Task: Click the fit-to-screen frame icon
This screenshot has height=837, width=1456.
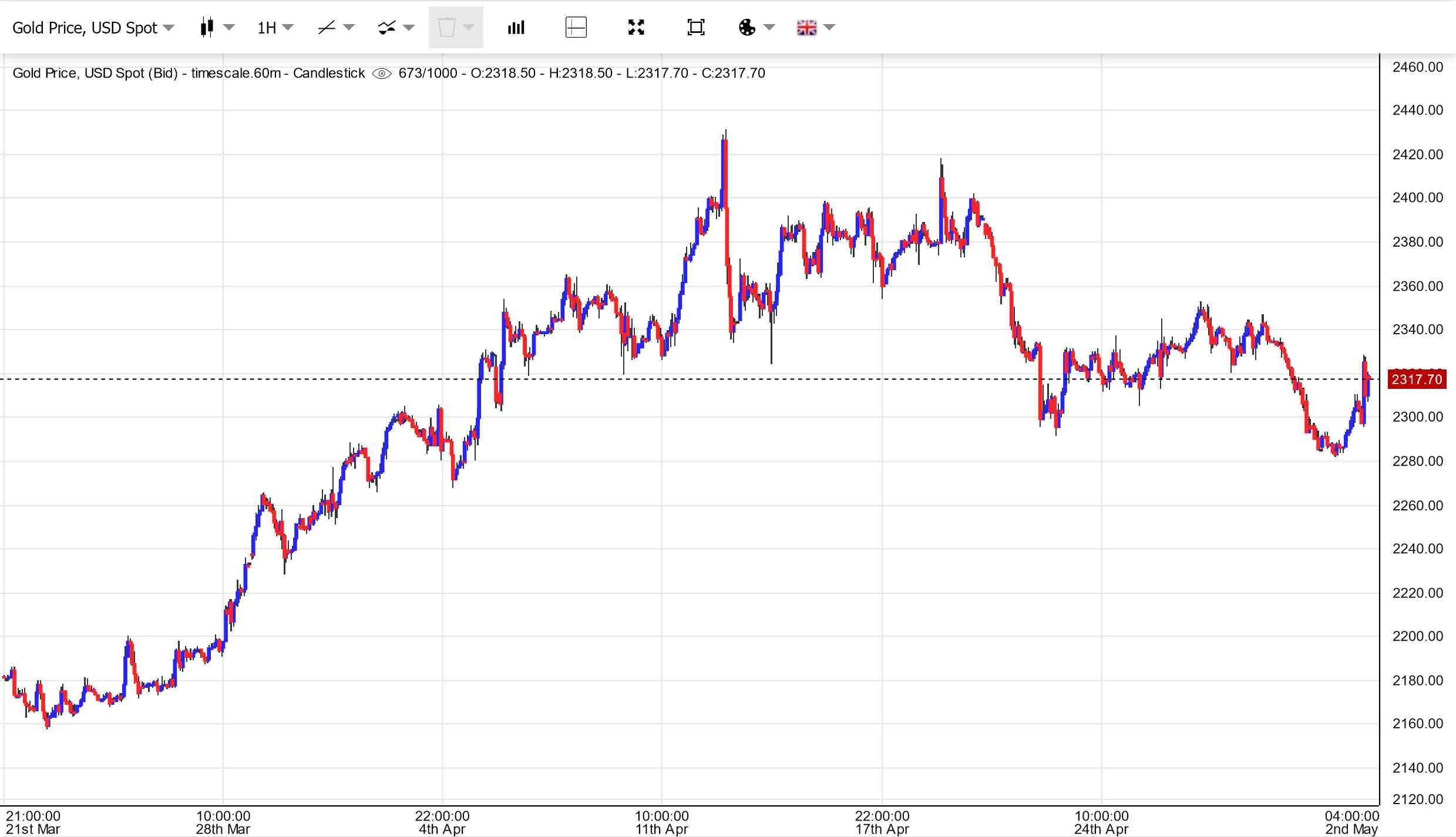Action: point(696,28)
